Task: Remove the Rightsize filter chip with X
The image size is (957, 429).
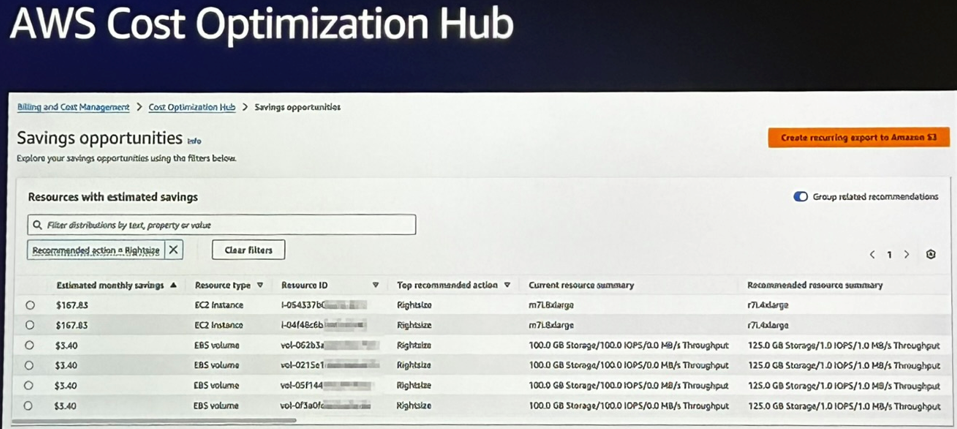Action: (x=173, y=250)
